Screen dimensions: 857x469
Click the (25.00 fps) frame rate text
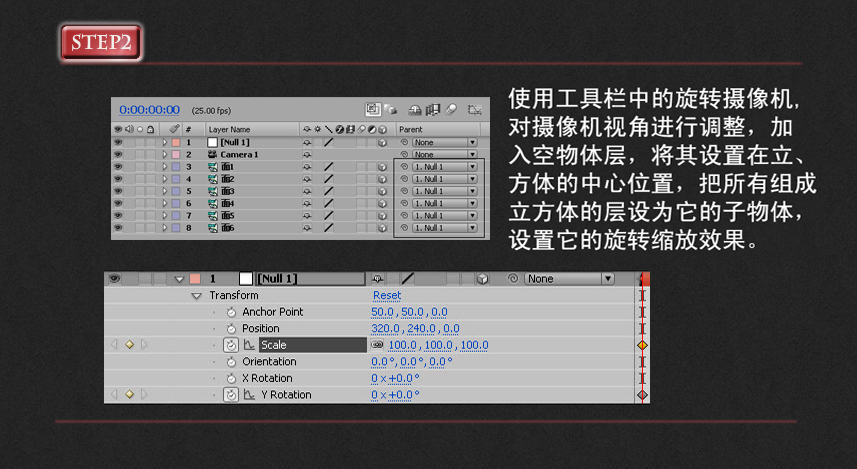pyautogui.click(x=212, y=110)
